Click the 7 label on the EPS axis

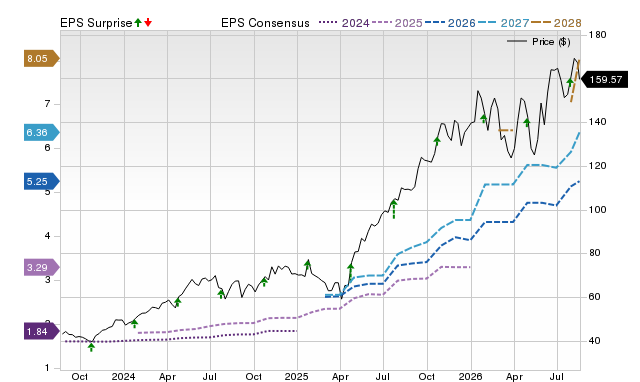(x=48, y=104)
